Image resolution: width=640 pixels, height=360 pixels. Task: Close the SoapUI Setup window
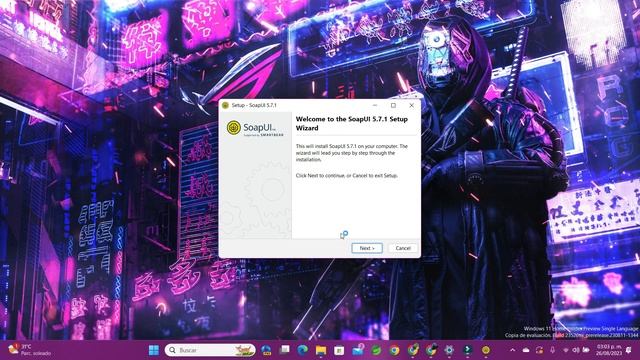411,105
